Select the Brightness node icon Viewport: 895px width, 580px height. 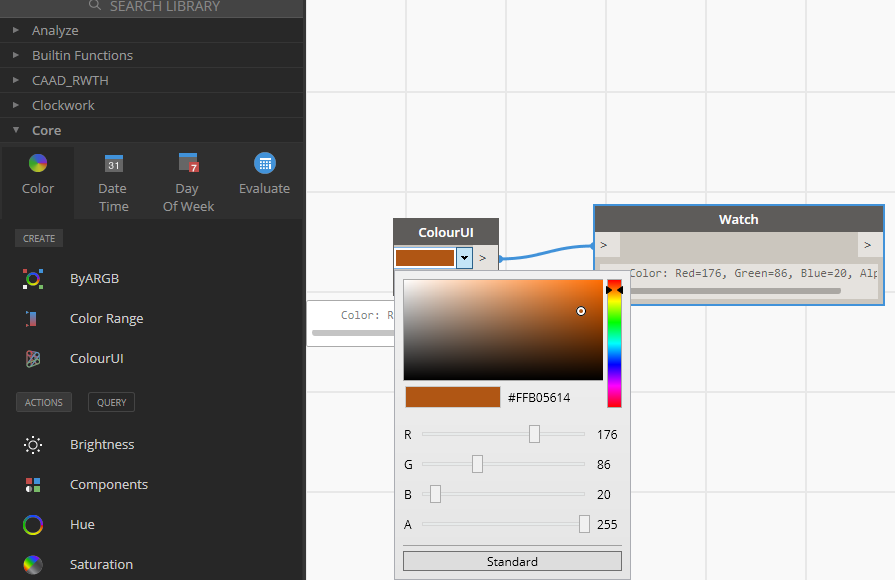32,444
